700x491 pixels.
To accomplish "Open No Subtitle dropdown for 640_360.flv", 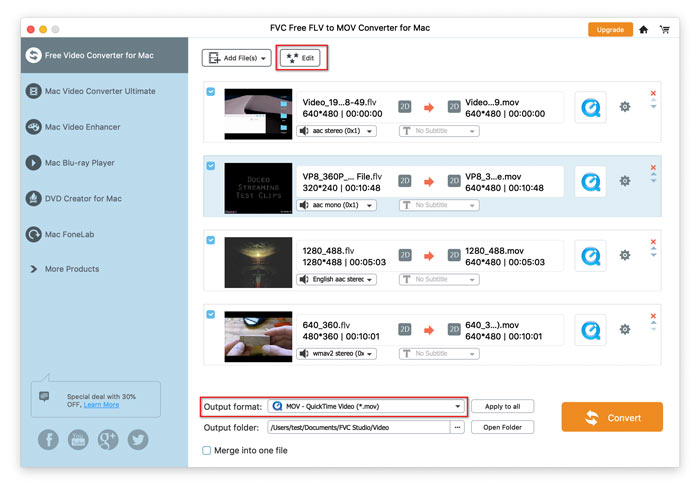I will pos(439,354).
